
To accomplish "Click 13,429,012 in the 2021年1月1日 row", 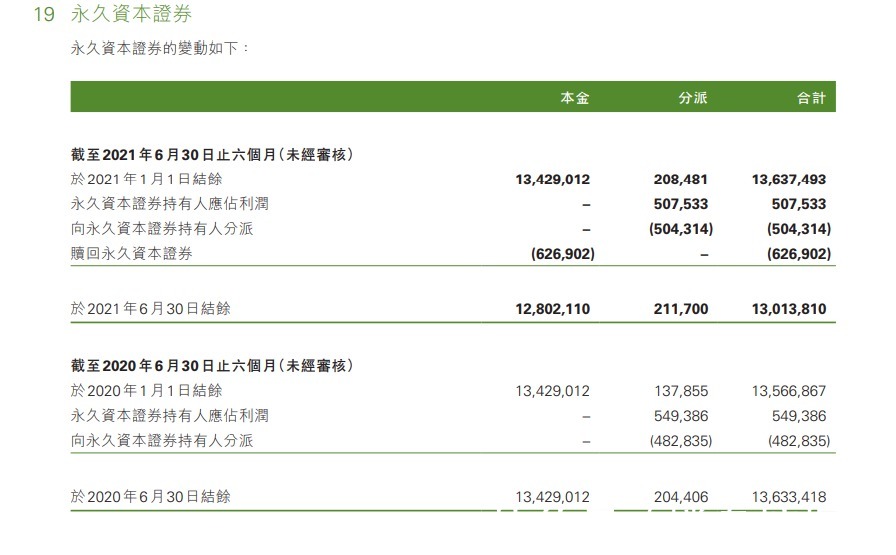I will (x=553, y=179).
